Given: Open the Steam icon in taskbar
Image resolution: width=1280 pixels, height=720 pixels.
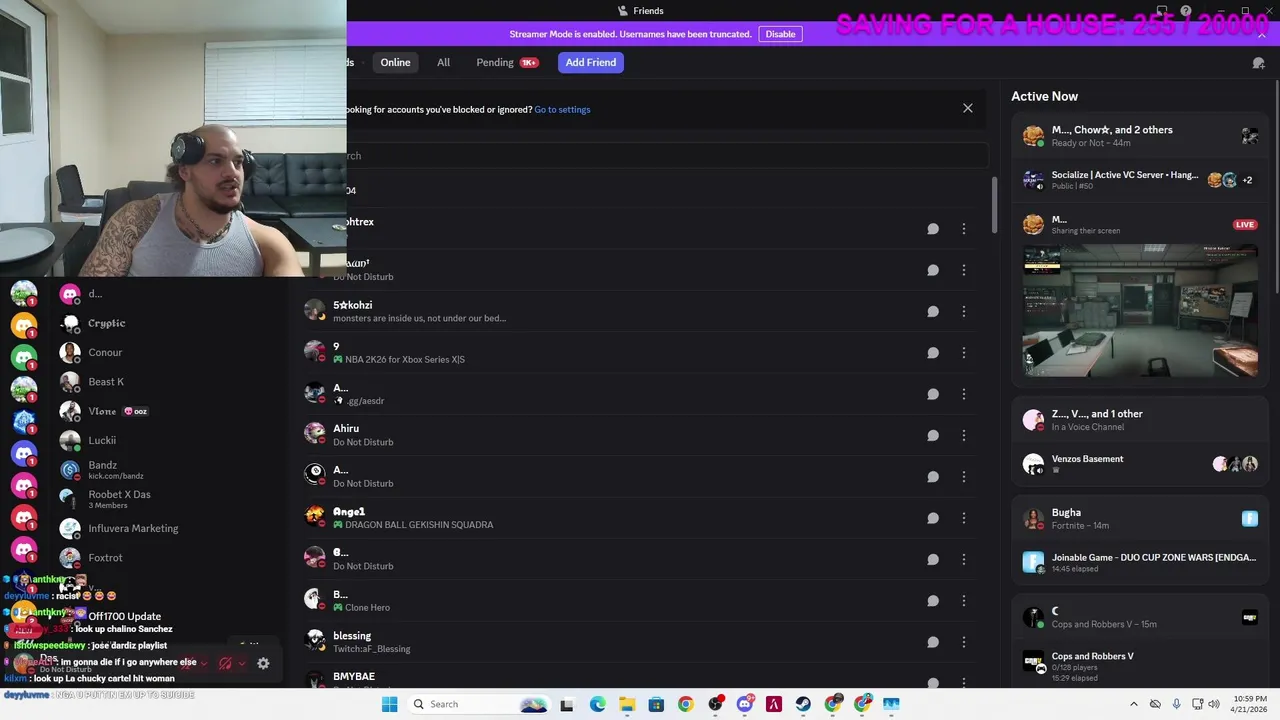Looking at the screenshot, I should click(803, 704).
